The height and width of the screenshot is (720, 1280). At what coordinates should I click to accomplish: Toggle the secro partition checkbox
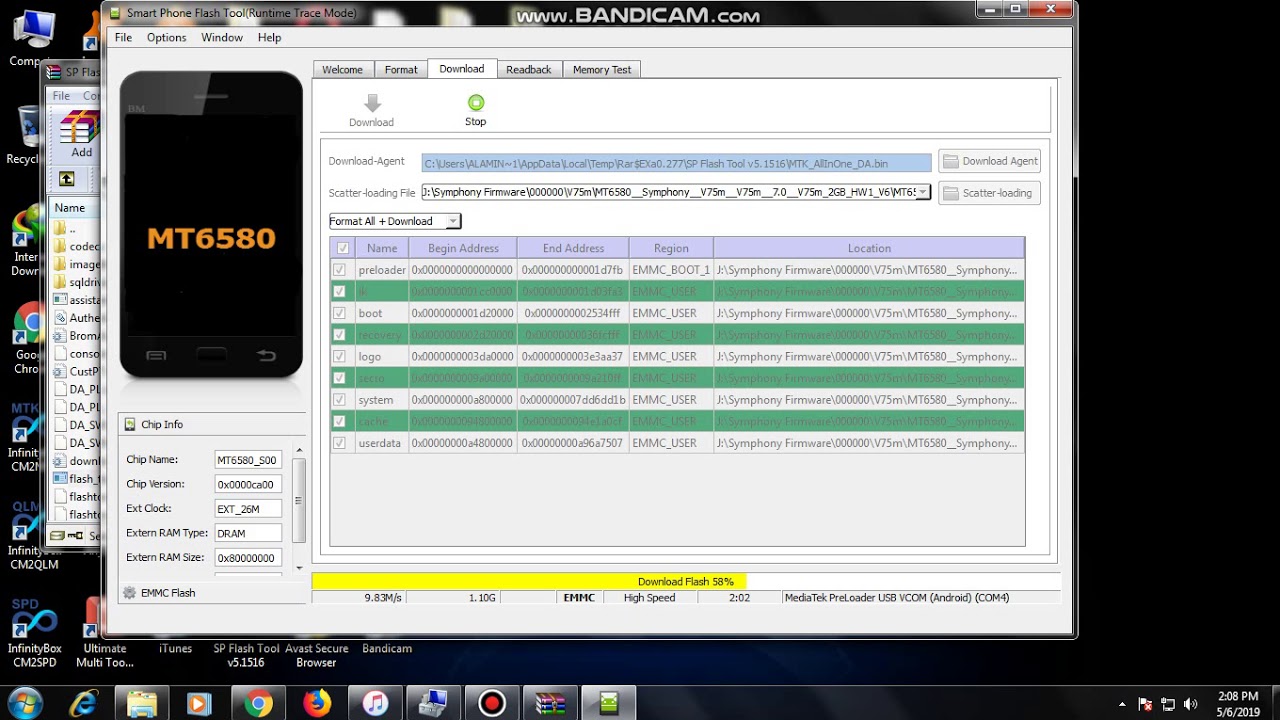click(340, 378)
